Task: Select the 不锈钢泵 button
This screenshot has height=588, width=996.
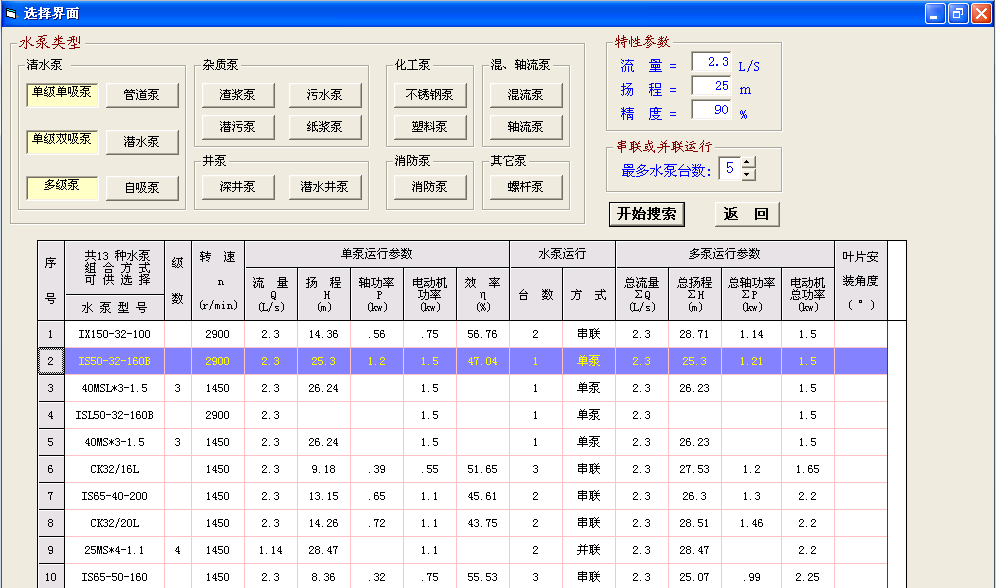Action: pos(430,95)
